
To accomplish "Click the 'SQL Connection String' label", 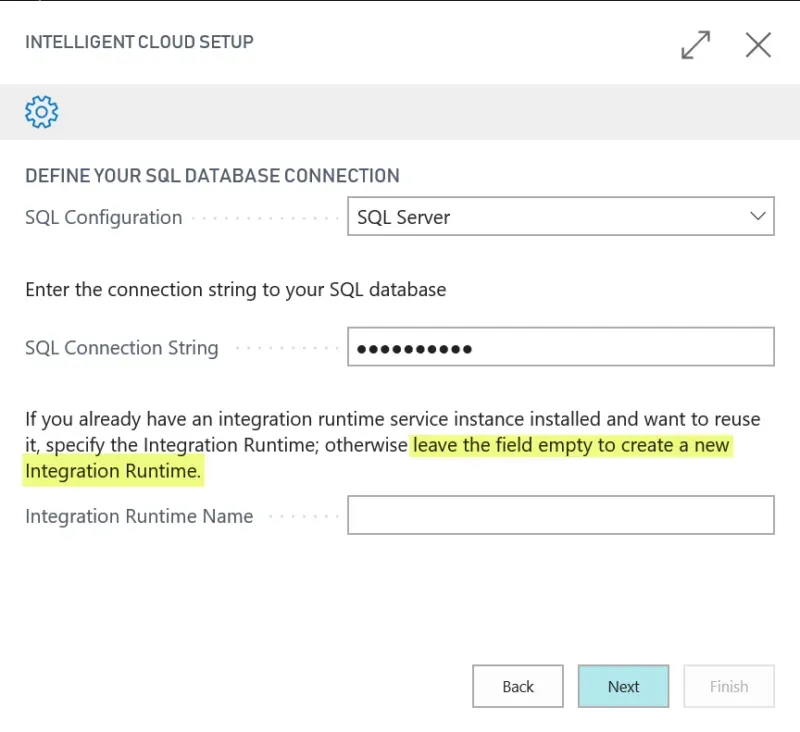I will coord(121,348).
